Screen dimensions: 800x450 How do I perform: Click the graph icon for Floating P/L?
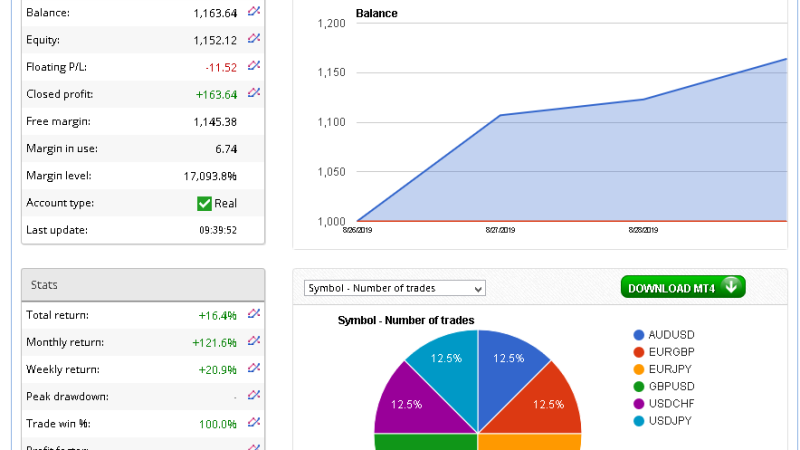(x=254, y=66)
